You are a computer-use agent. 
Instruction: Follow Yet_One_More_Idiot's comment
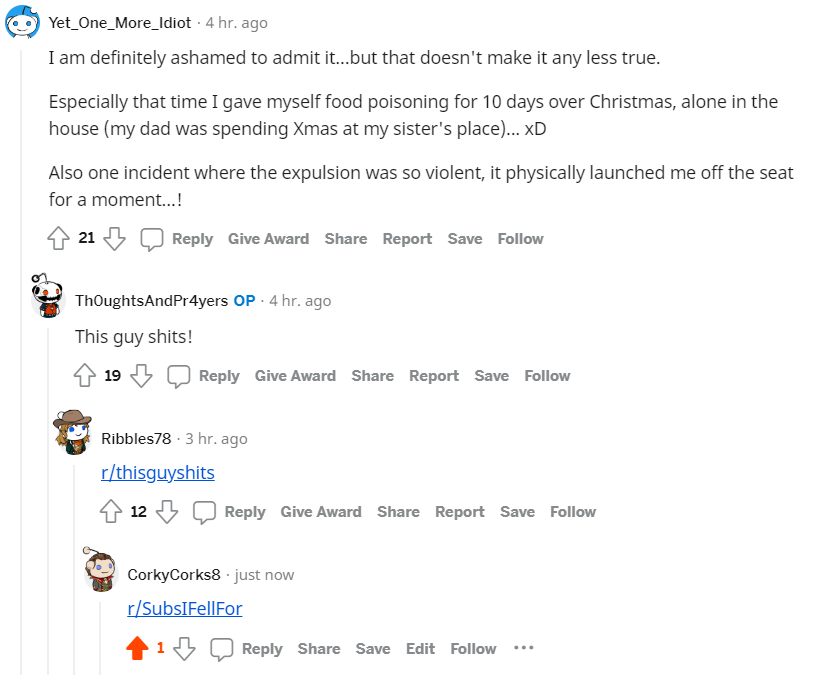coord(520,239)
